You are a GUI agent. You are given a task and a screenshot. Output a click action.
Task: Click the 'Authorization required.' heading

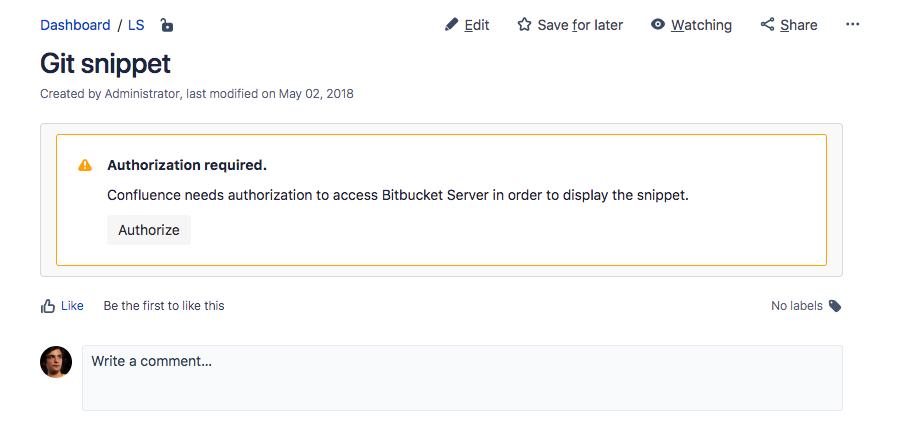187,165
